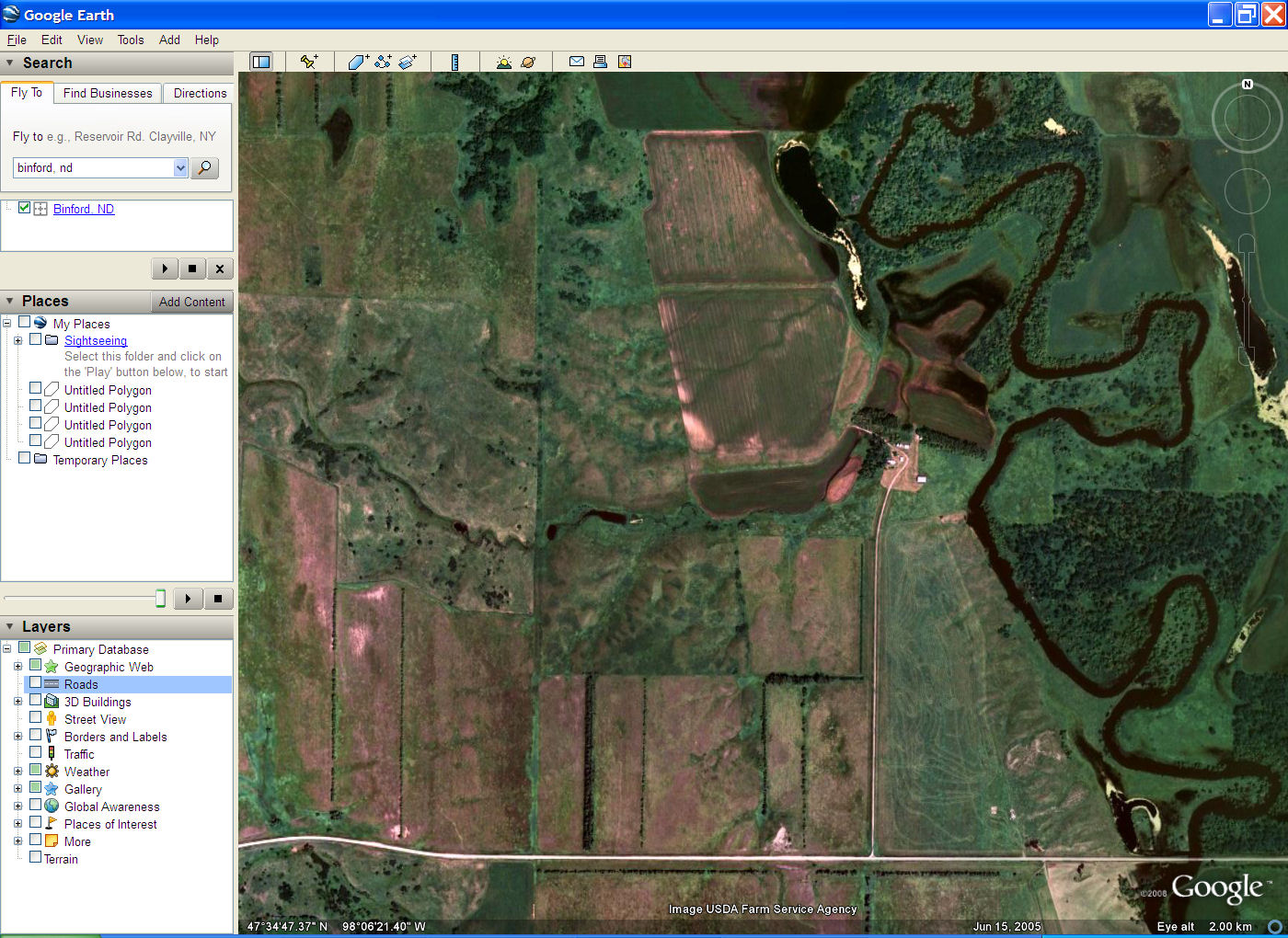This screenshot has width=1288, height=938.
Task: Stop the search results tour
Action: pyautogui.click(x=192, y=269)
